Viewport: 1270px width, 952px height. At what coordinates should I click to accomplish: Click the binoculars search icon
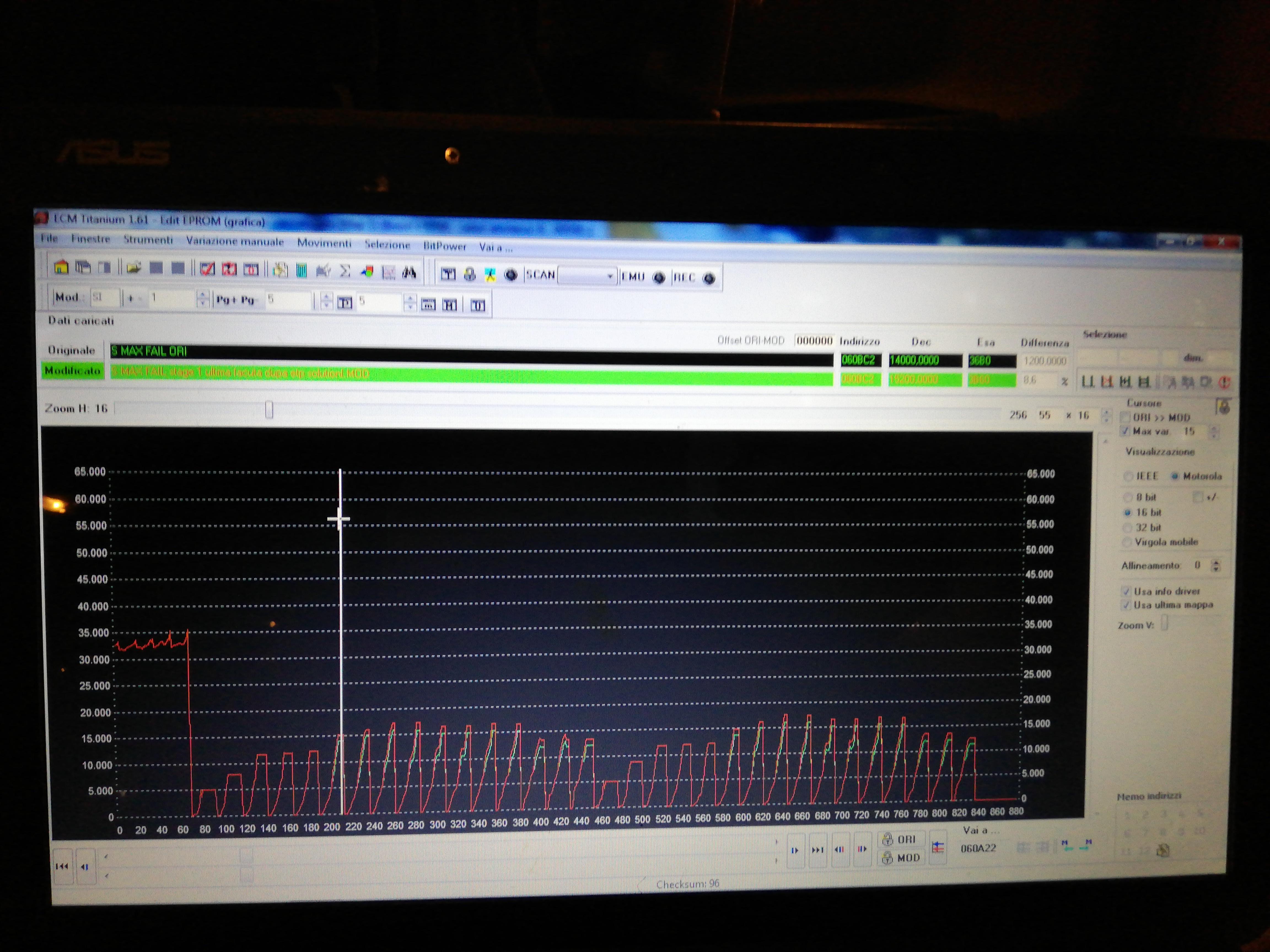click(x=409, y=273)
